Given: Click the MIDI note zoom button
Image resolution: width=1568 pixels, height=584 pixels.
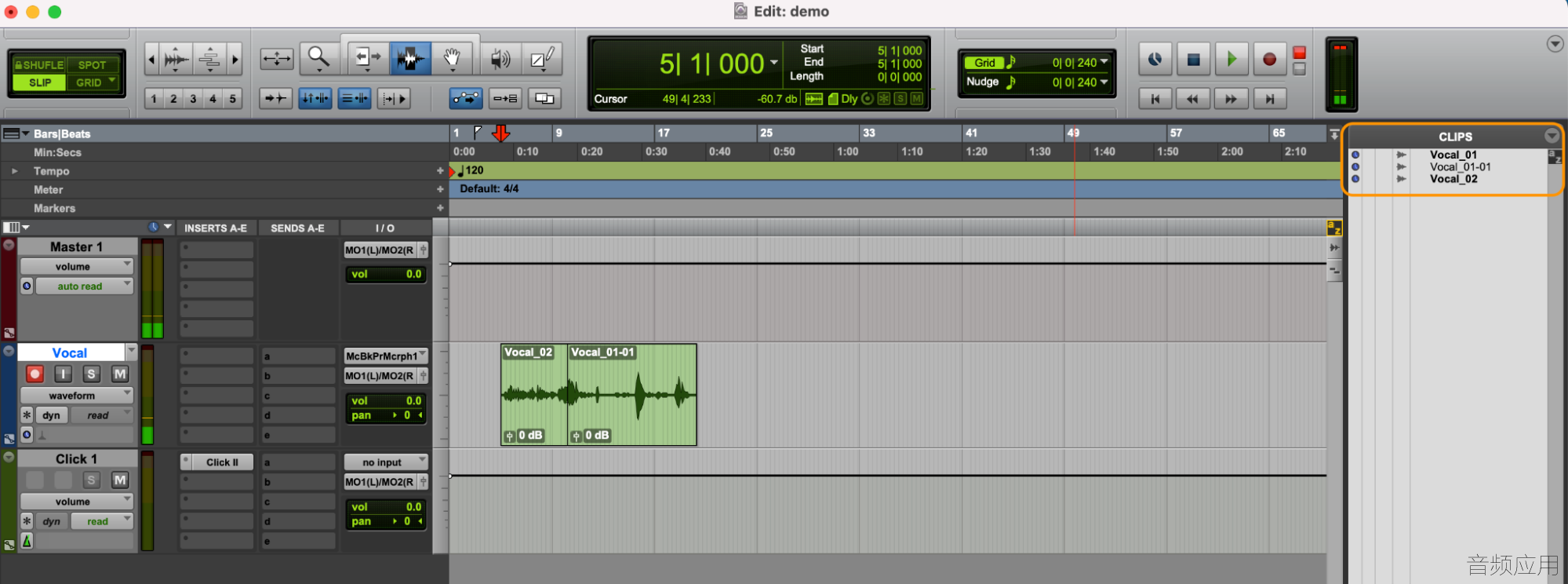Looking at the screenshot, I should point(209,59).
